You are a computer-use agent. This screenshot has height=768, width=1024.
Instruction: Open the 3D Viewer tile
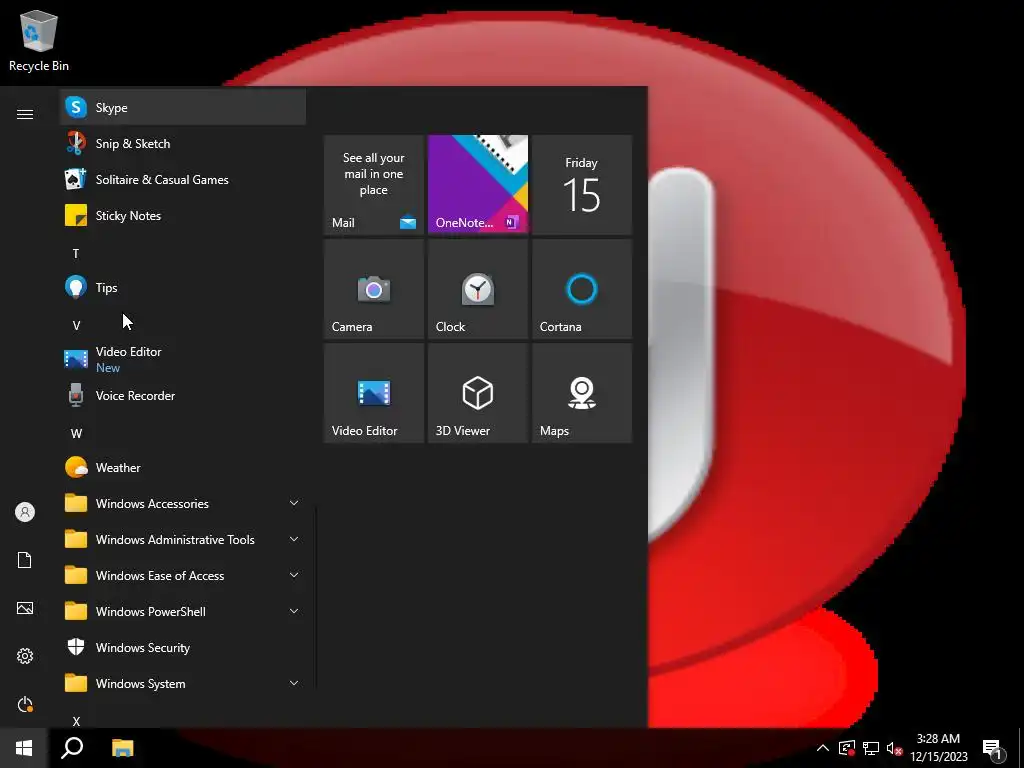pyautogui.click(x=477, y=393)
